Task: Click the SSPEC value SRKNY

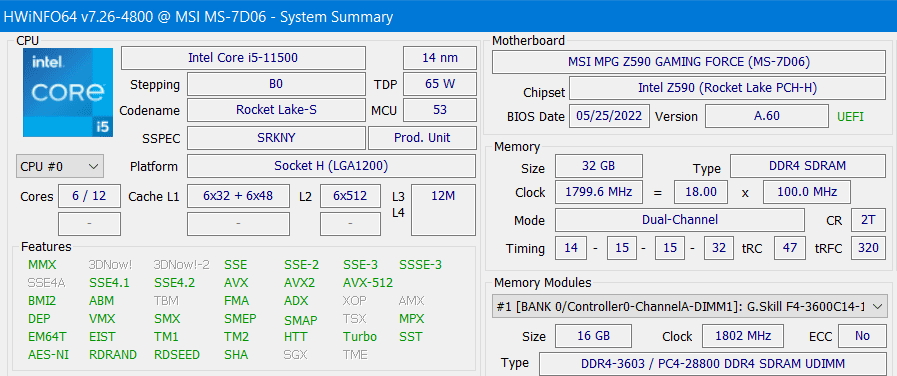Action: [x=276, y=138]
